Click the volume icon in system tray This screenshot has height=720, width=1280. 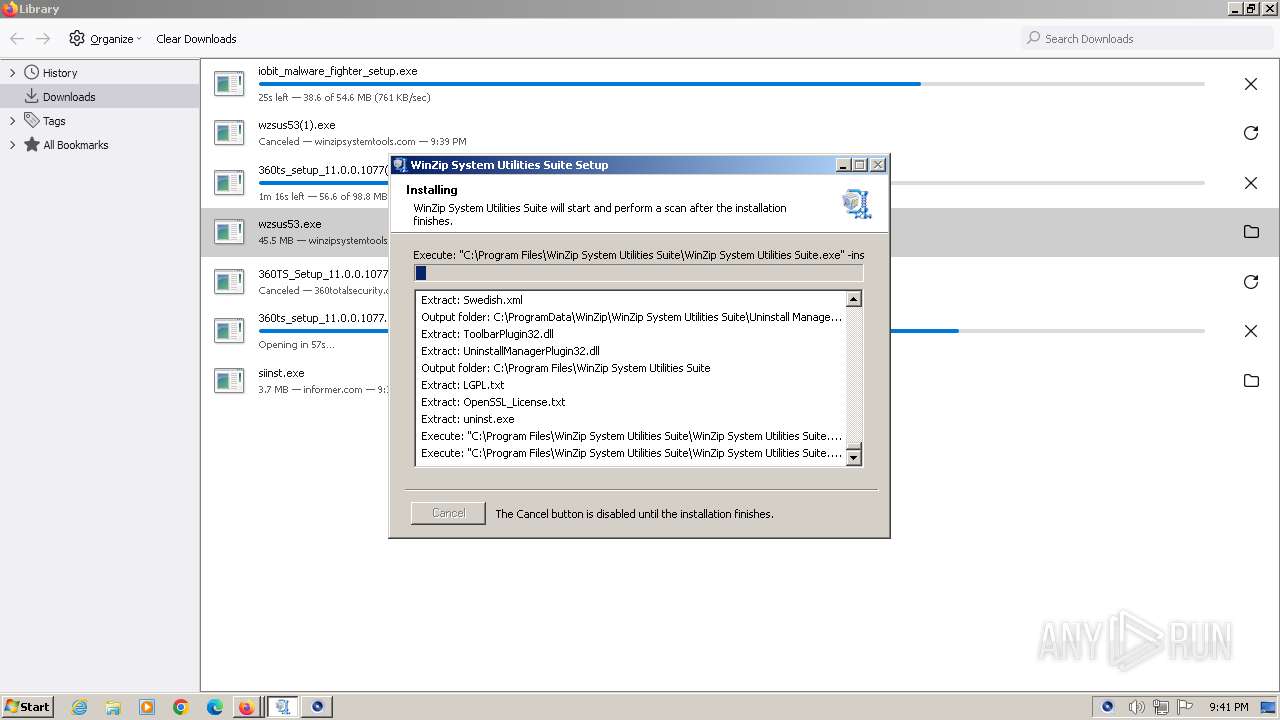coord(1137,707)
